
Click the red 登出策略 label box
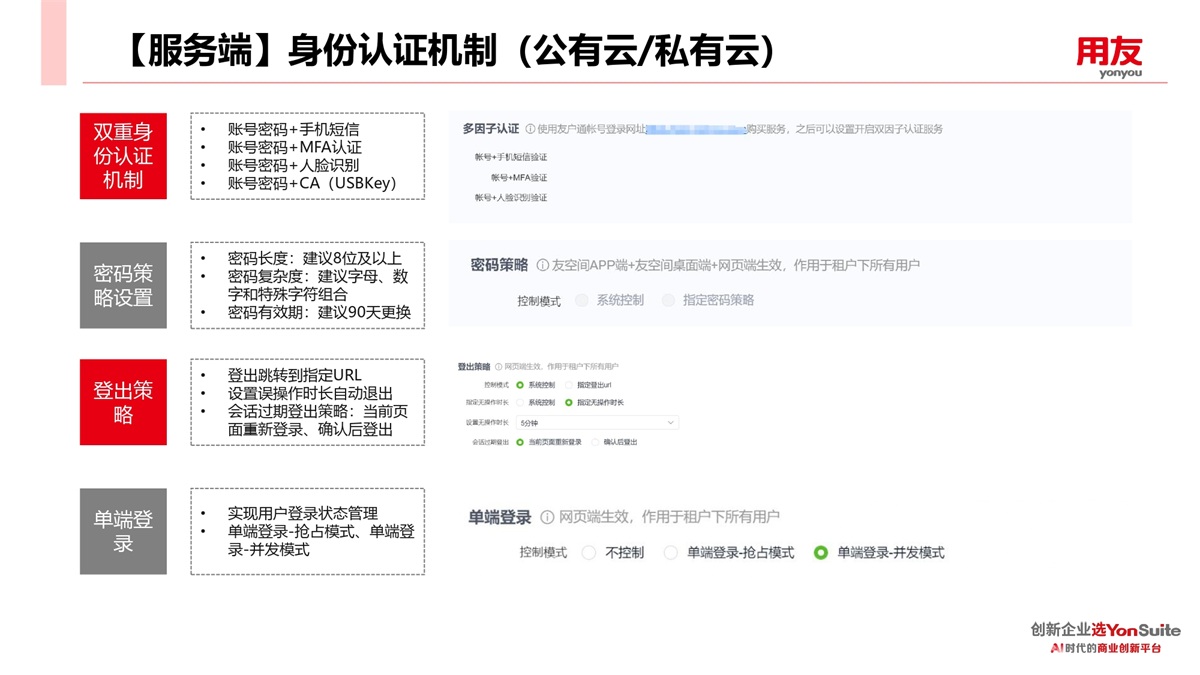[x=123, y=402]
